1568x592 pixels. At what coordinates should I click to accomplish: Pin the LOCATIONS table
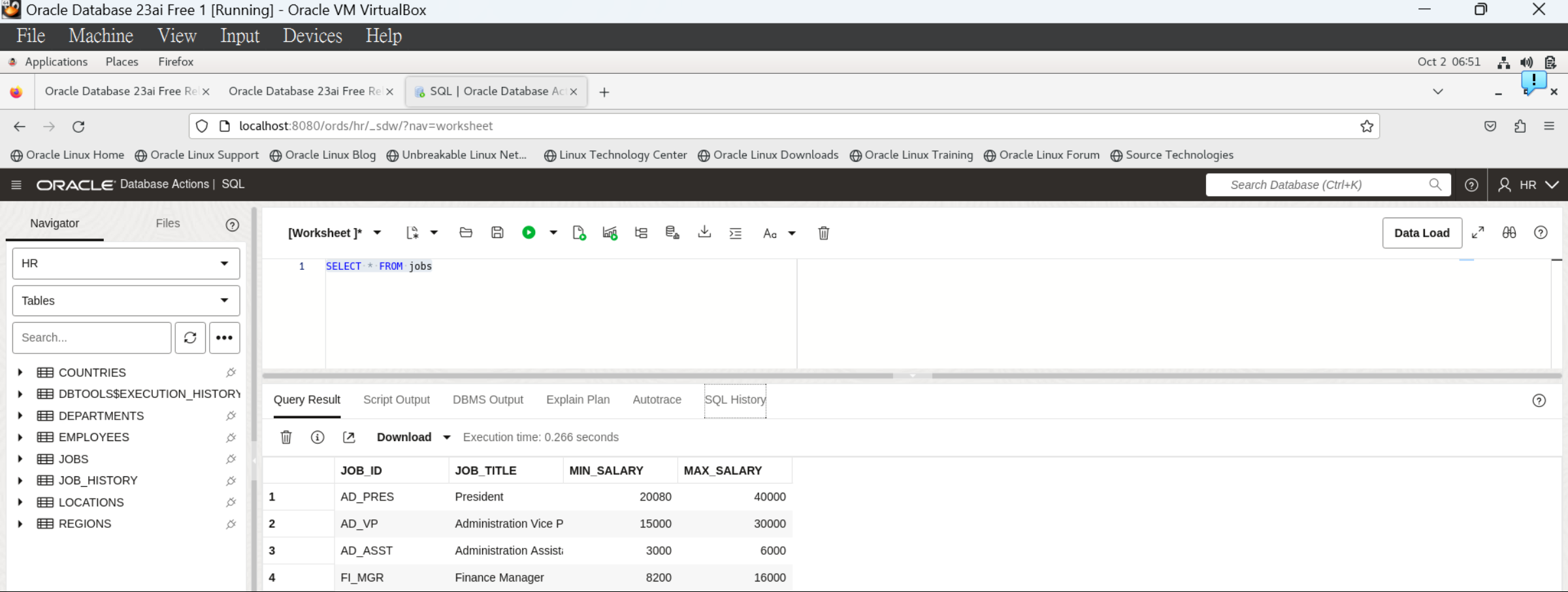click(x=231, y=502)
